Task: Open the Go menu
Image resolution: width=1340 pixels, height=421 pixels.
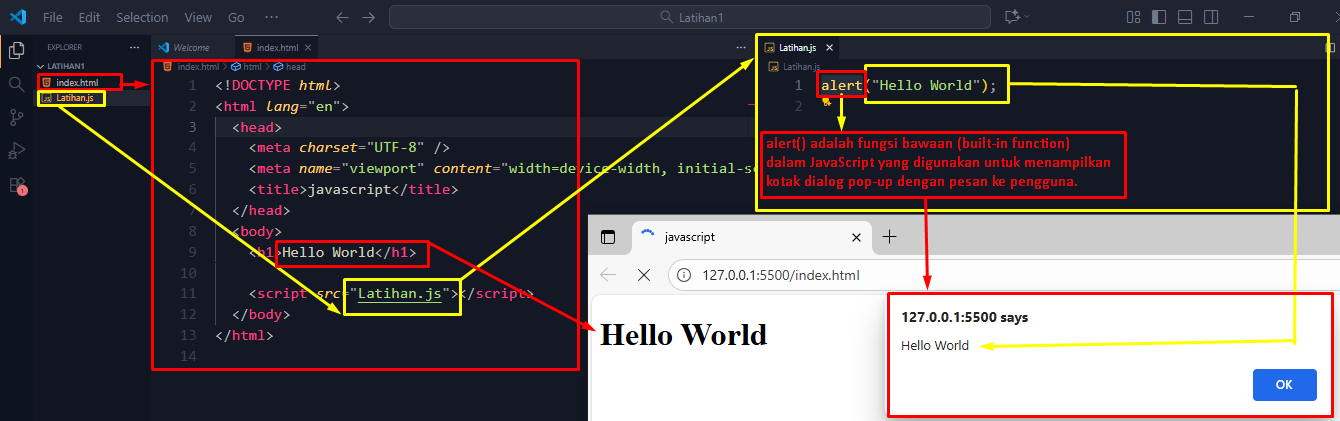Action: coord(236,18)
